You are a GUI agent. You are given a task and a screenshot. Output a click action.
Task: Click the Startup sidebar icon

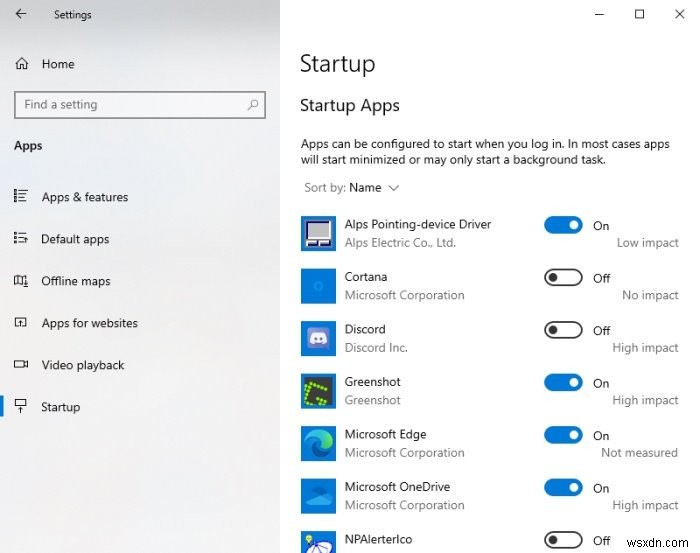pyautogui.click(x=21, y=406)
